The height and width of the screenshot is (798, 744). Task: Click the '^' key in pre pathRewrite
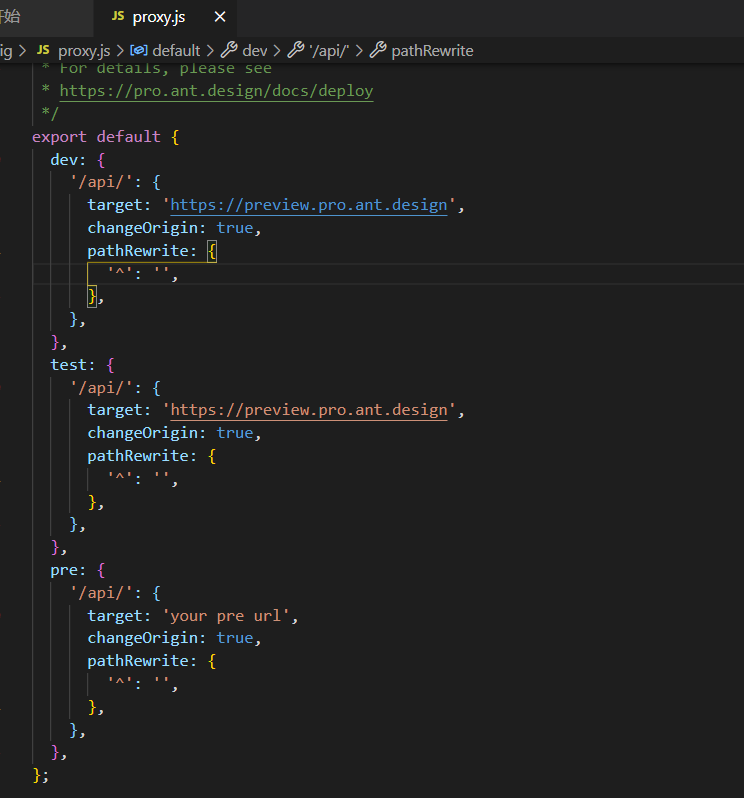click(x=120, y=683)
